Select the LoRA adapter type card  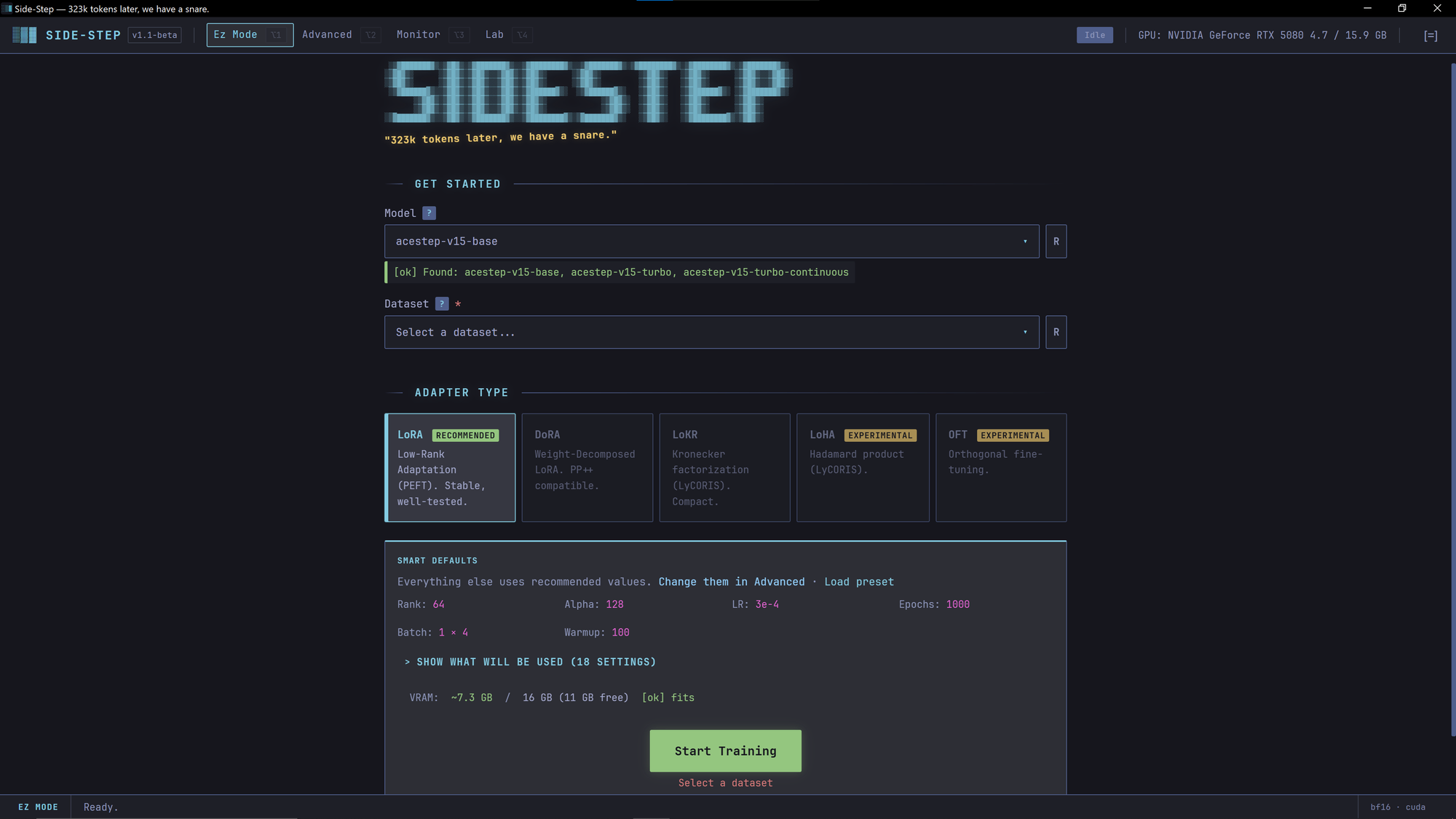pos(450,468)
